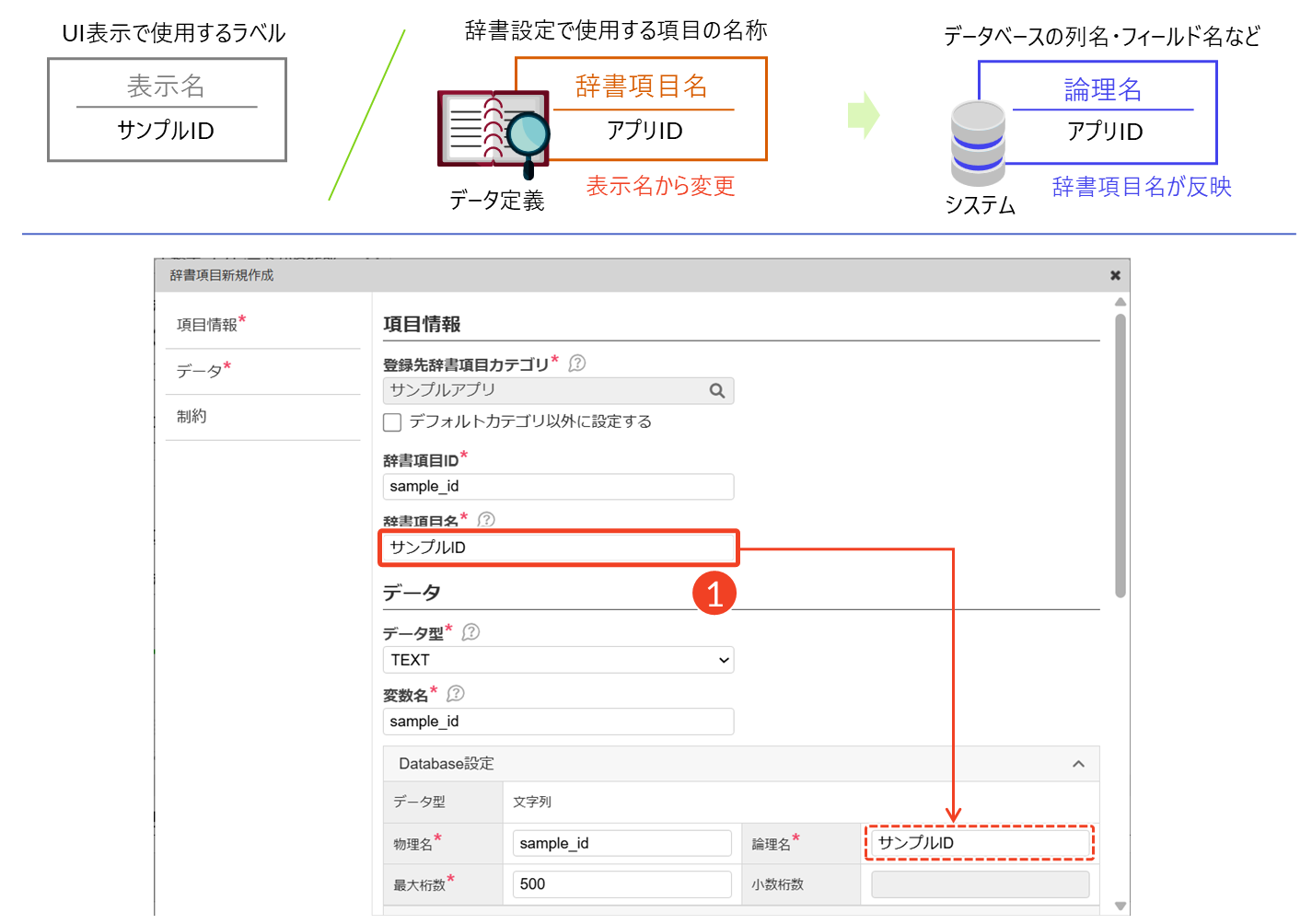The height and width of the screenshot is (924, 1312).
Task: Enable デフォルトカテゴリ以外に設定する checkbox
Action: click(393, 422)
